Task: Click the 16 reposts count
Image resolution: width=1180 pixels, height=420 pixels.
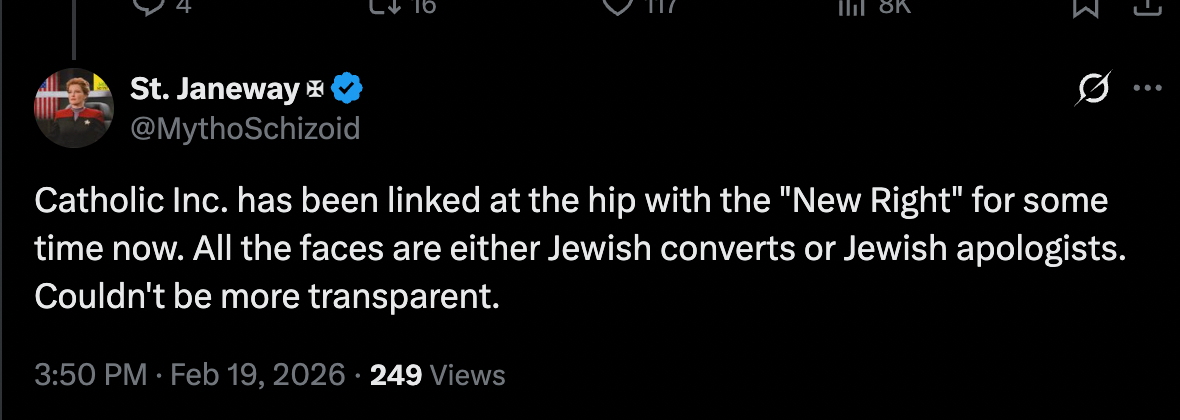Action: pos(425,6)
